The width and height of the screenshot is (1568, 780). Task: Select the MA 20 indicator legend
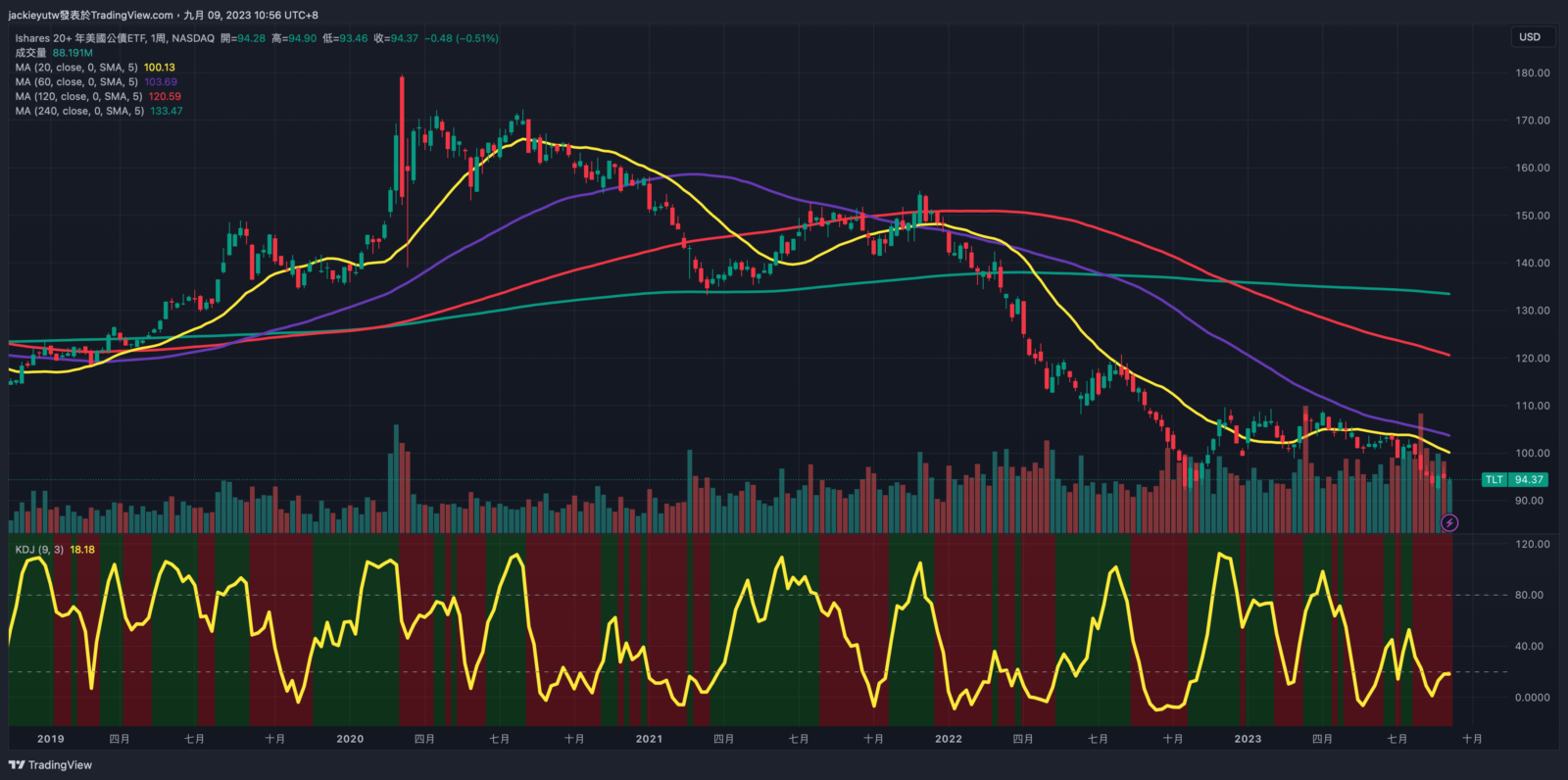coord(76,68)
